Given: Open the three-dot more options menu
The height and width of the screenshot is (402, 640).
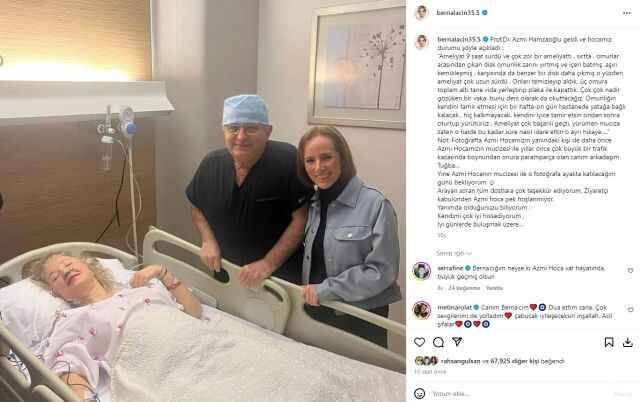Looking at the screenshot, I should point(627,13).
